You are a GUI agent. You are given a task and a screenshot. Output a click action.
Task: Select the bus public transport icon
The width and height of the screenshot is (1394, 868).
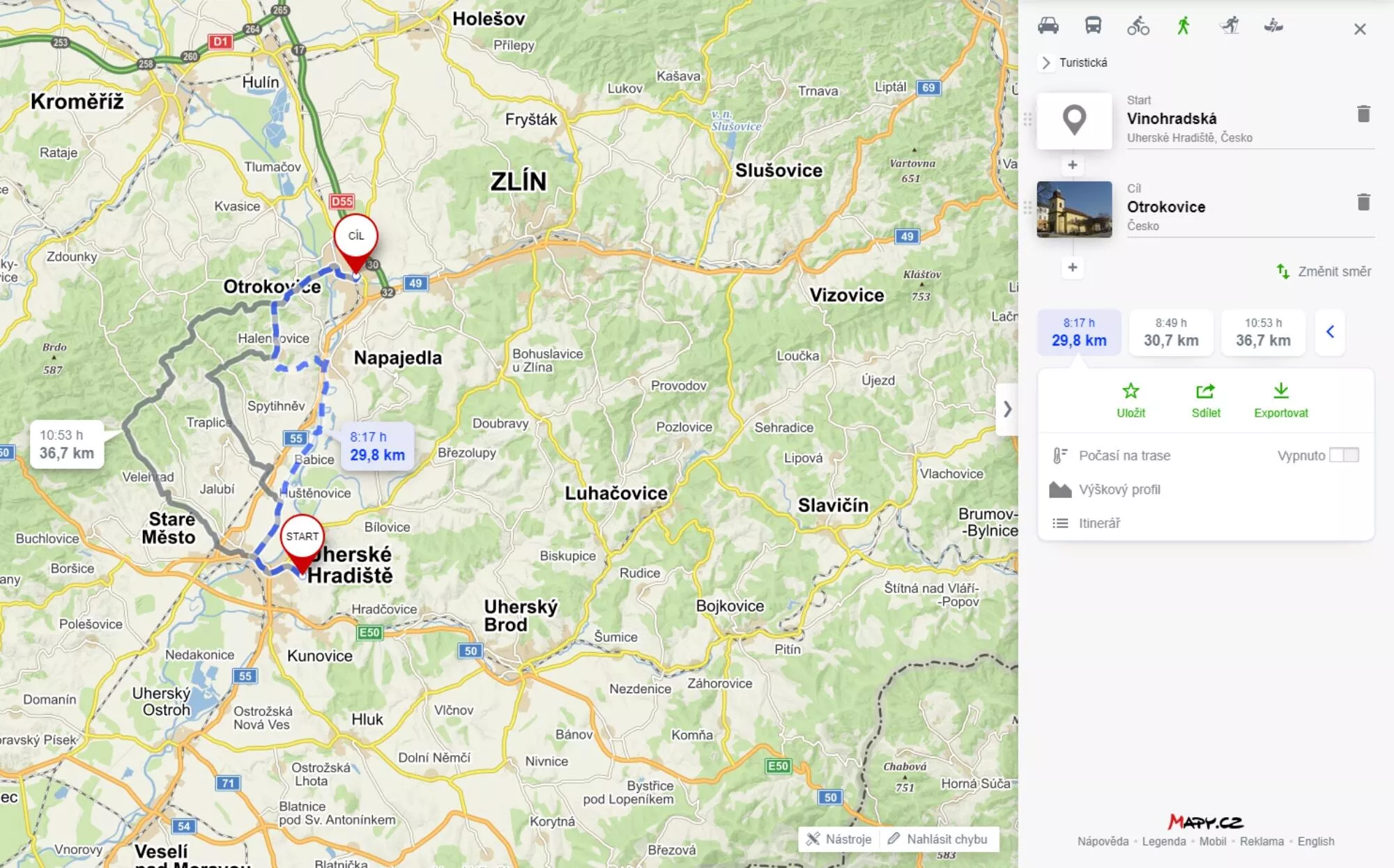coord(1093,26)
